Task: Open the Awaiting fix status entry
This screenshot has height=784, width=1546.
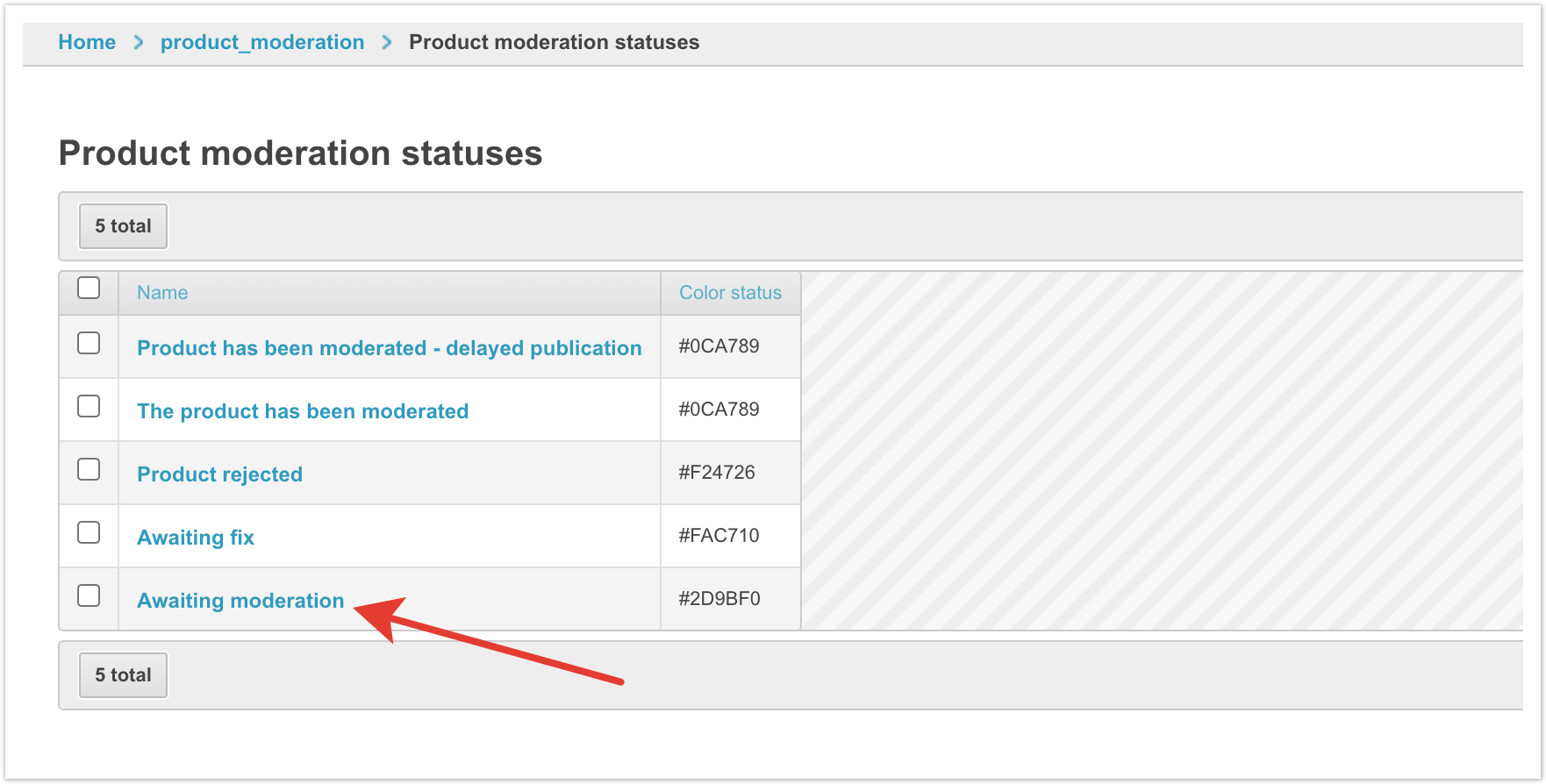Action: point(196,538)
